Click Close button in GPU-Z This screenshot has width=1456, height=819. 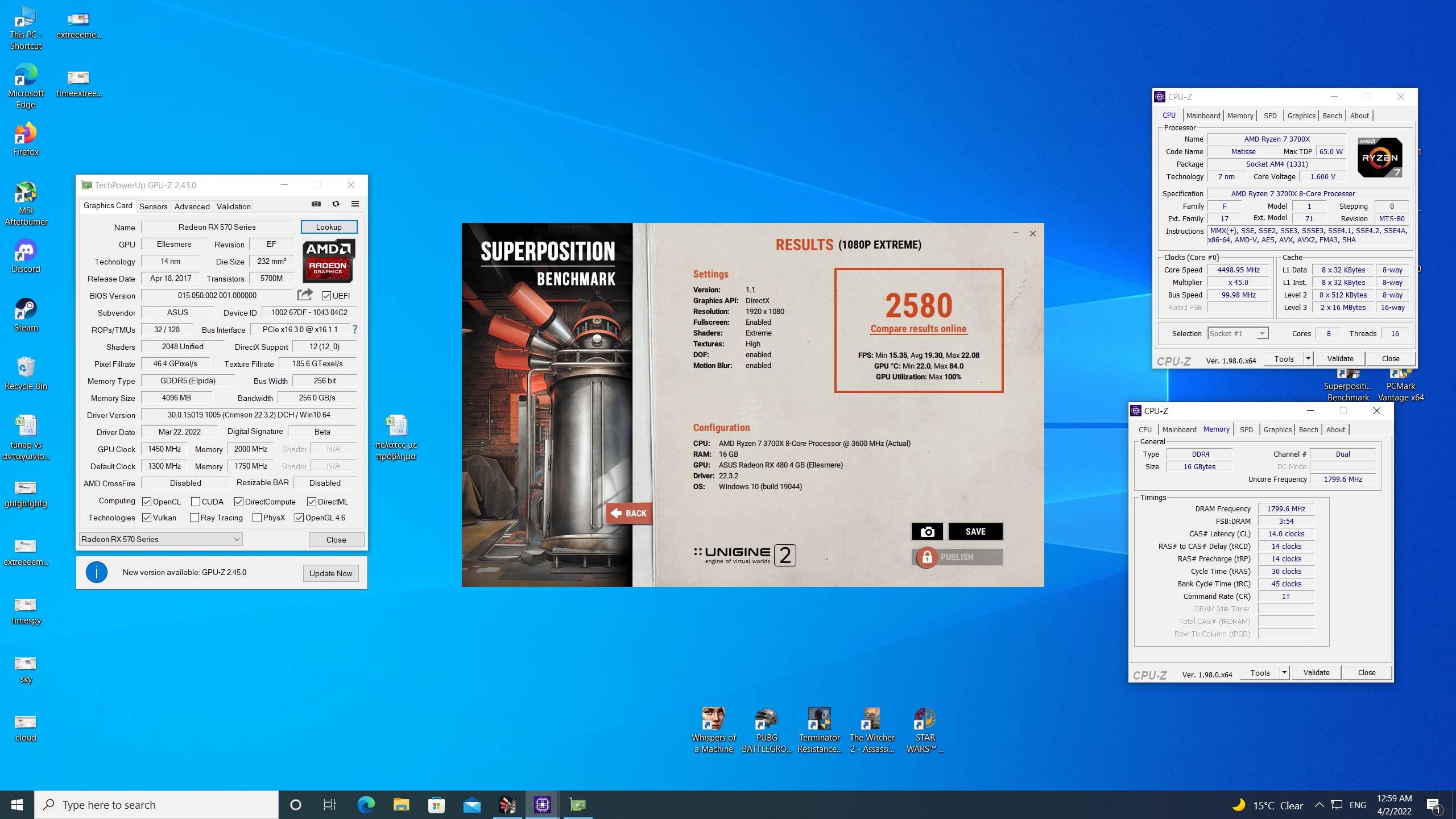(336, 539)
